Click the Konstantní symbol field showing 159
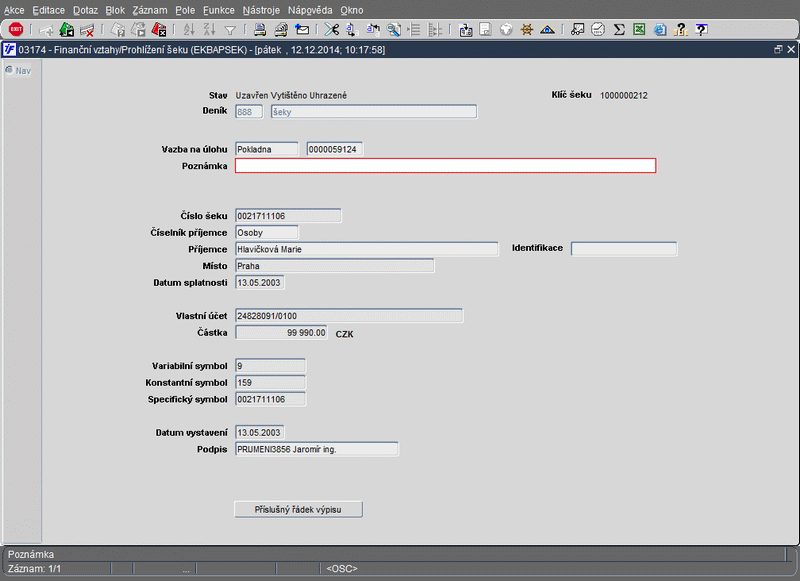 [270, 383]
